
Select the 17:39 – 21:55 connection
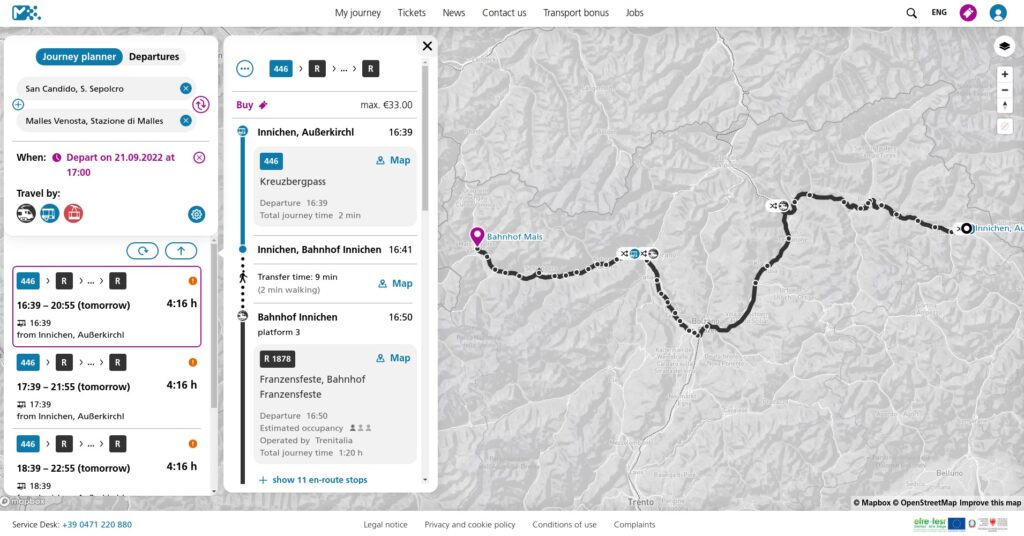[x=106, y=388]
